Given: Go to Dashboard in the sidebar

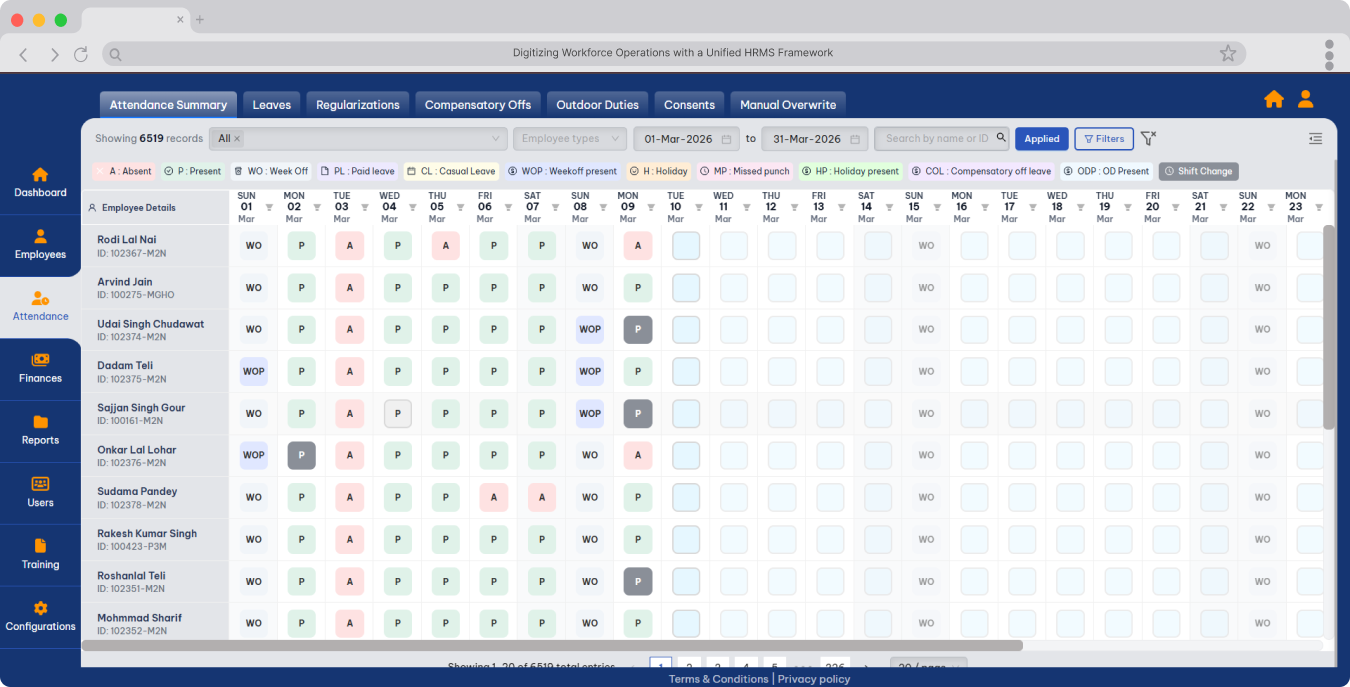Looking at the screenshot, I should pyautogui.click(x=40, y=182).
